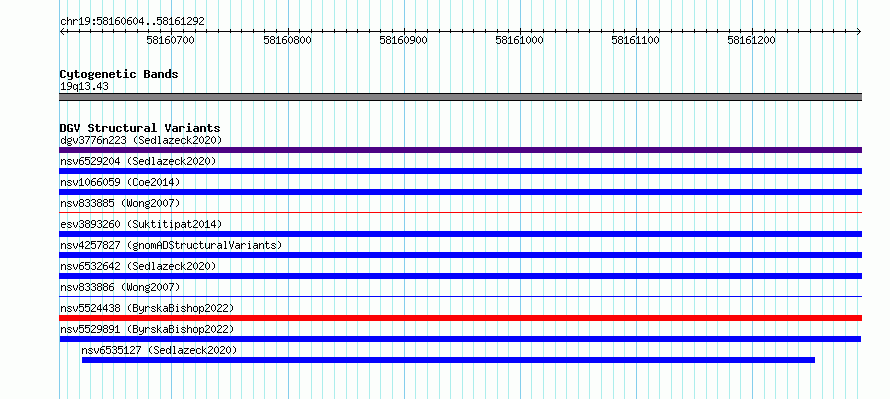Screen dimensions: 890x399
Task: Click ruler position 58161200
Action: 752,40
